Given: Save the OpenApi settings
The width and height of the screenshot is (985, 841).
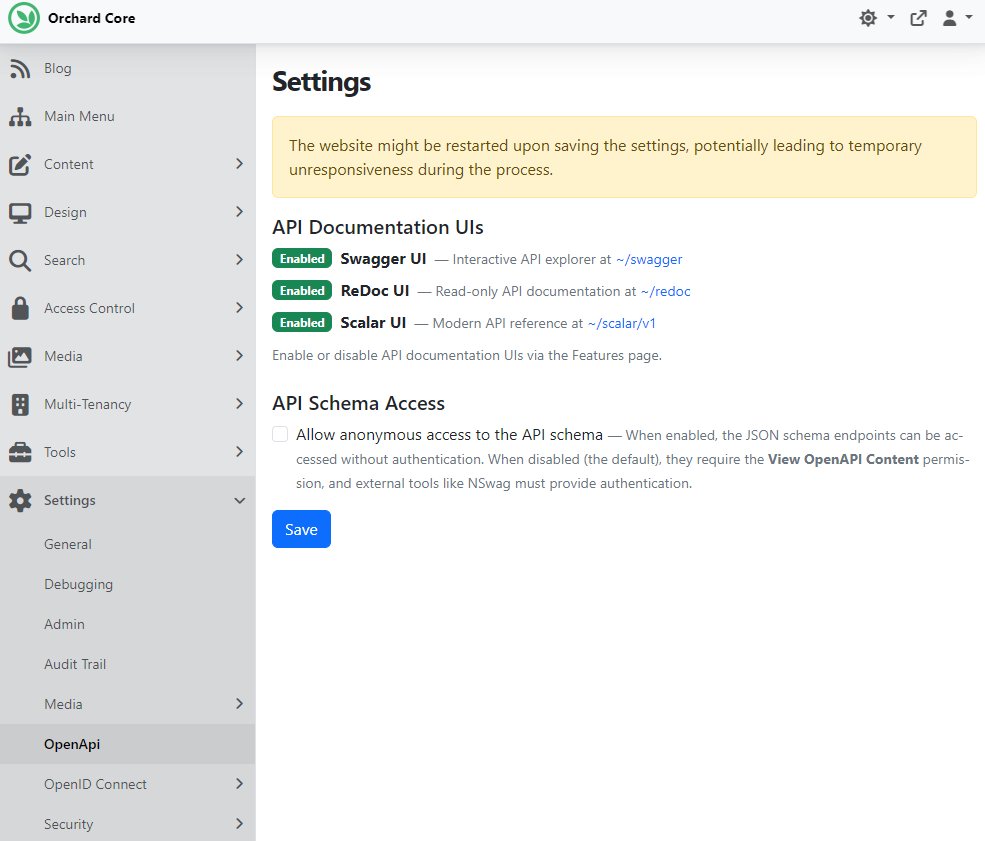Looking at the screenshot, I should [x=302, y=529].
